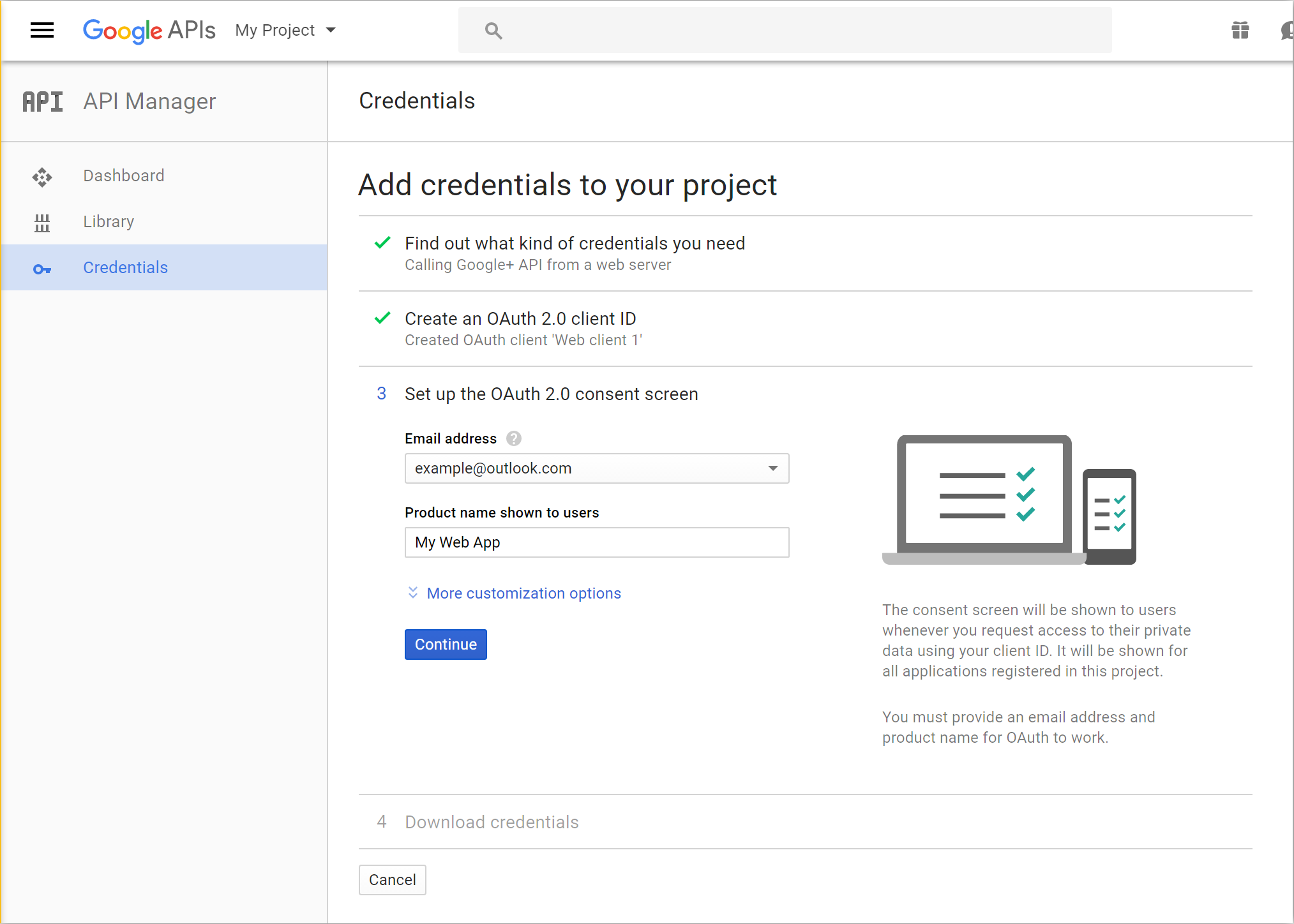Click green checkmark beside 'Find out what kind'
This screenshot has width=1294, height=924.
382,242
